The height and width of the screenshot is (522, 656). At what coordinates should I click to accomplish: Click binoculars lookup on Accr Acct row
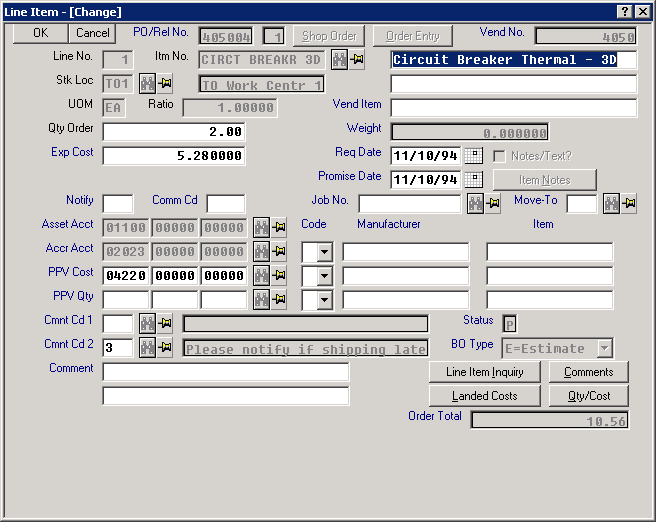pyautogui.click(x=261, y=251)
